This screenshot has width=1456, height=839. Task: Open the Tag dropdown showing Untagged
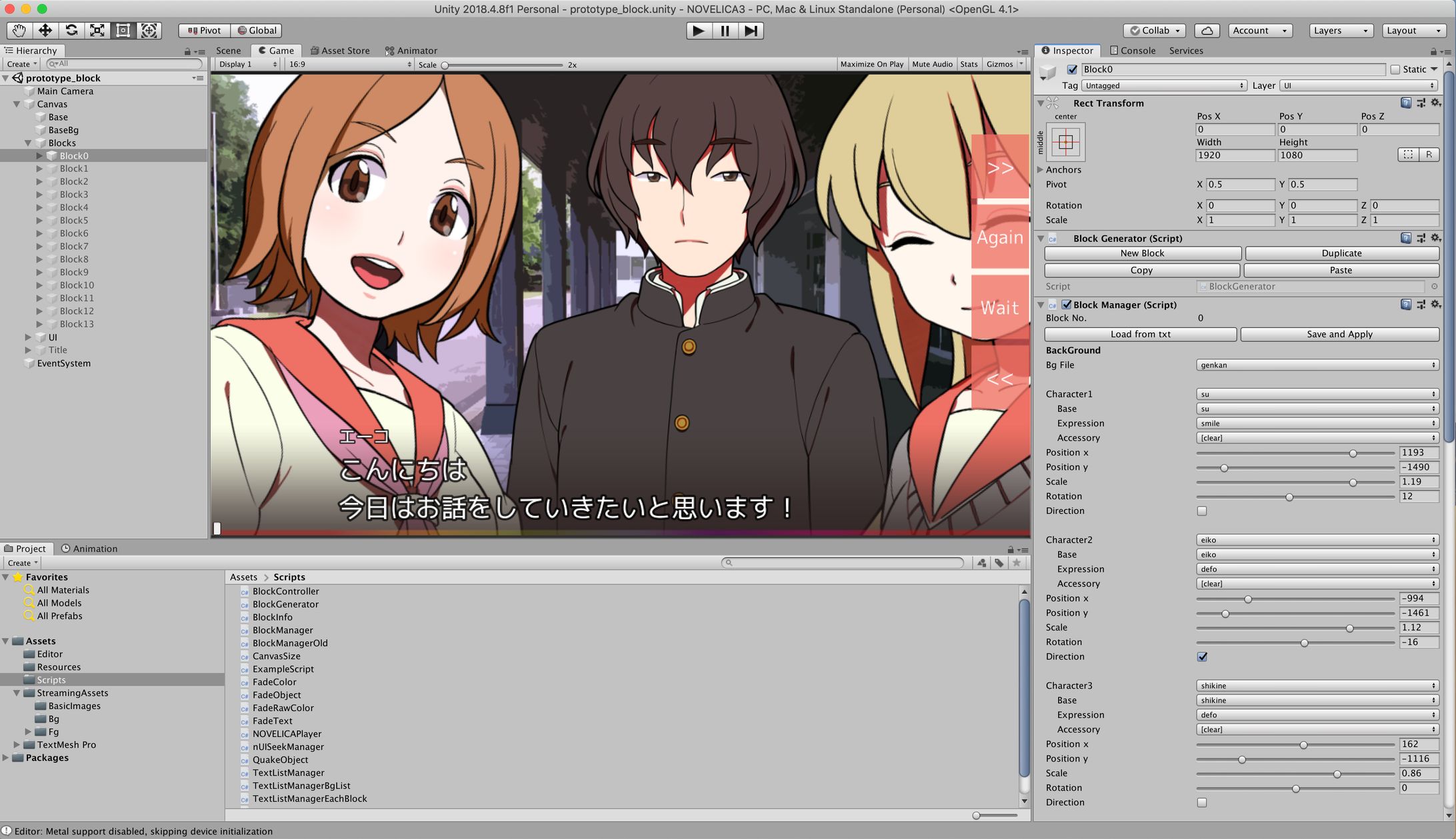point(1163,85)
